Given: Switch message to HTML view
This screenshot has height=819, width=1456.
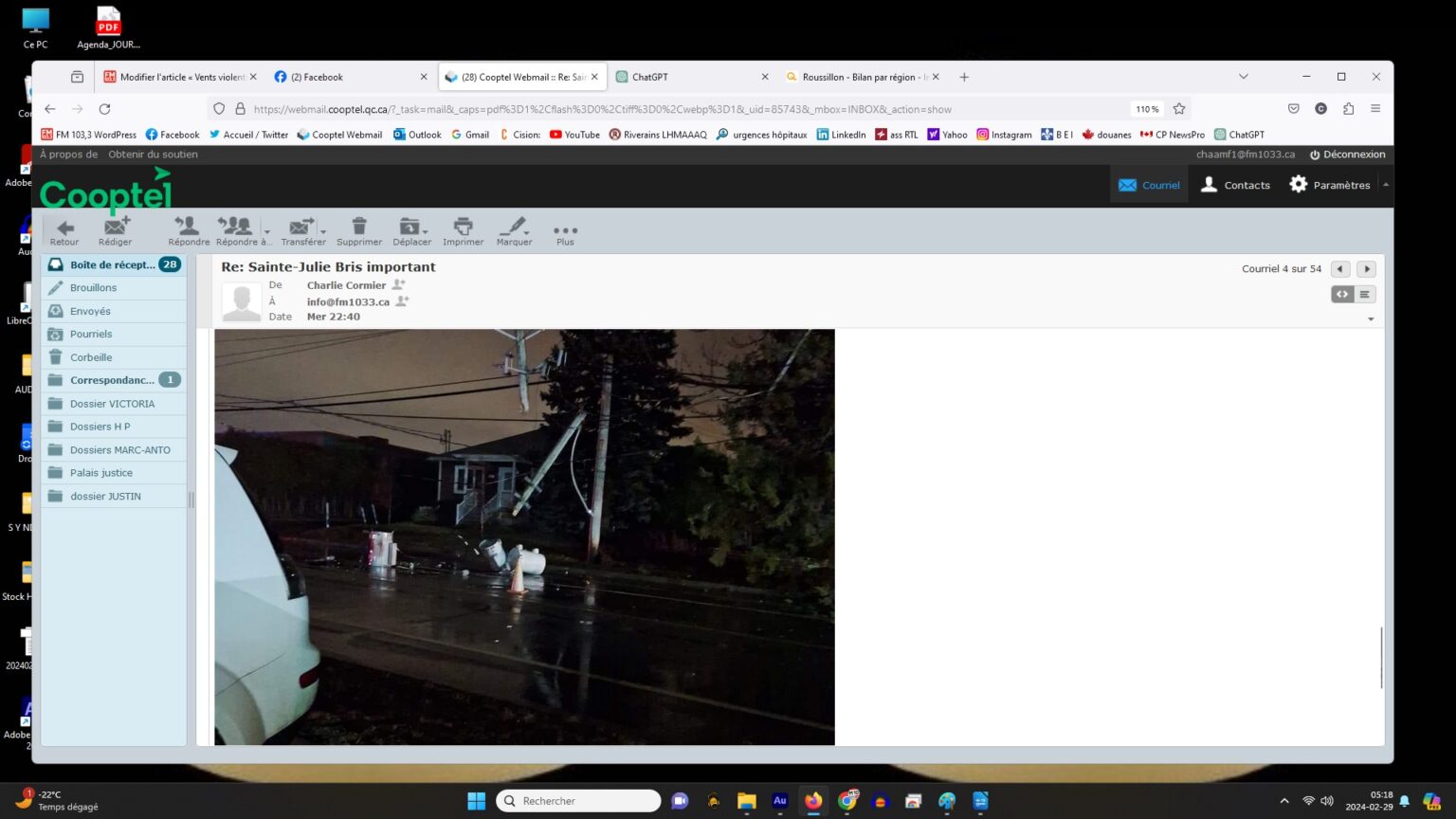Looking at the screenshot, I should pos(1342,295).
